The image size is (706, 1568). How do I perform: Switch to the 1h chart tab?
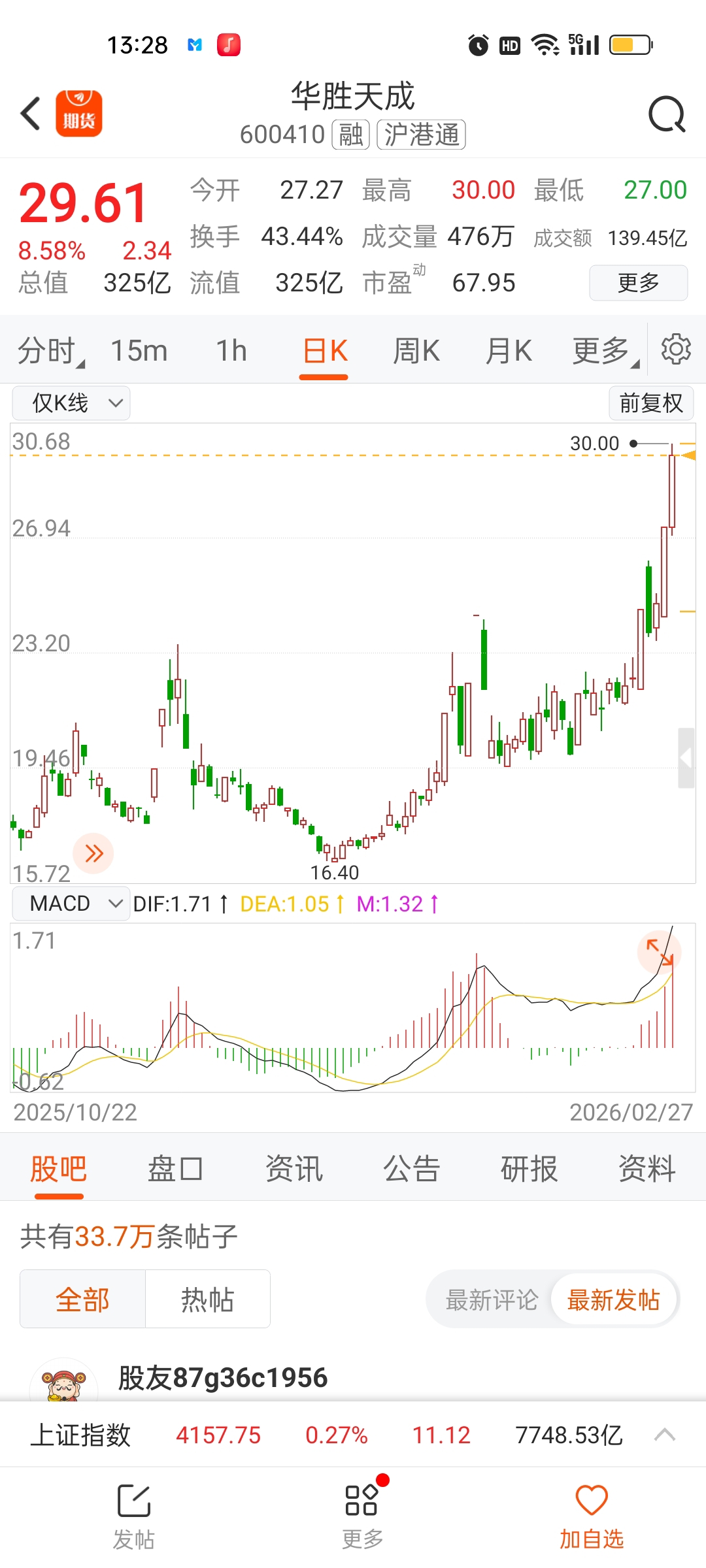pyautogui.click(x=231, y=351)
